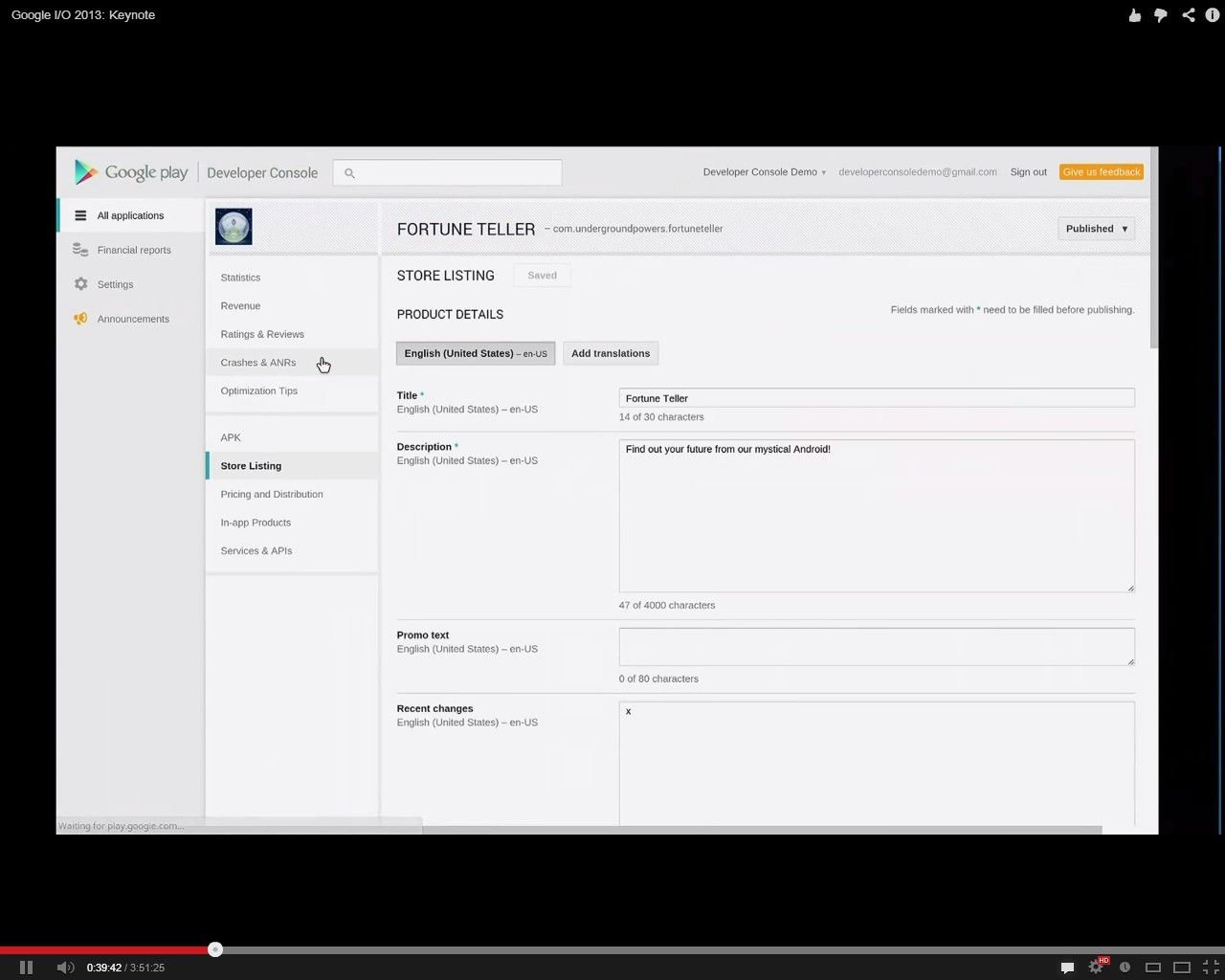Click the Give us feedback button
Screen dimensions: 1225x980
coord(1101,172)
